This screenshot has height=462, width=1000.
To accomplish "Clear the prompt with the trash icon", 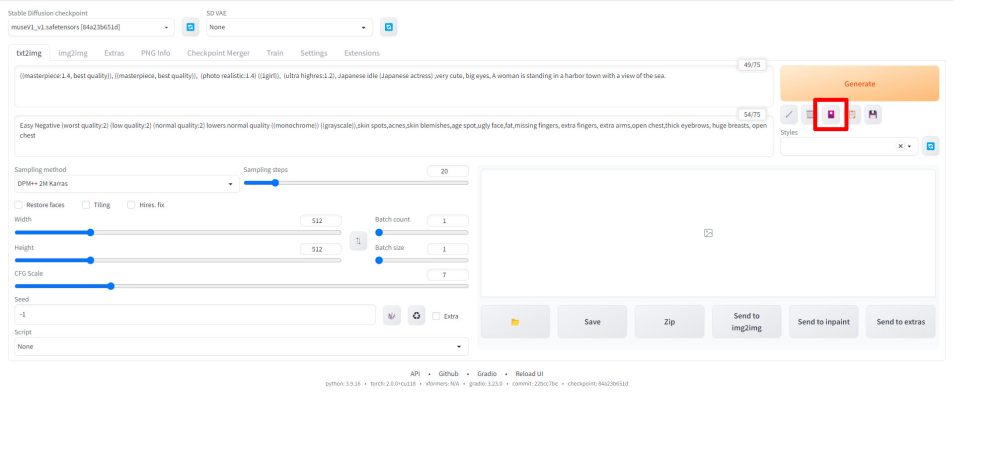I will (810, 115).
